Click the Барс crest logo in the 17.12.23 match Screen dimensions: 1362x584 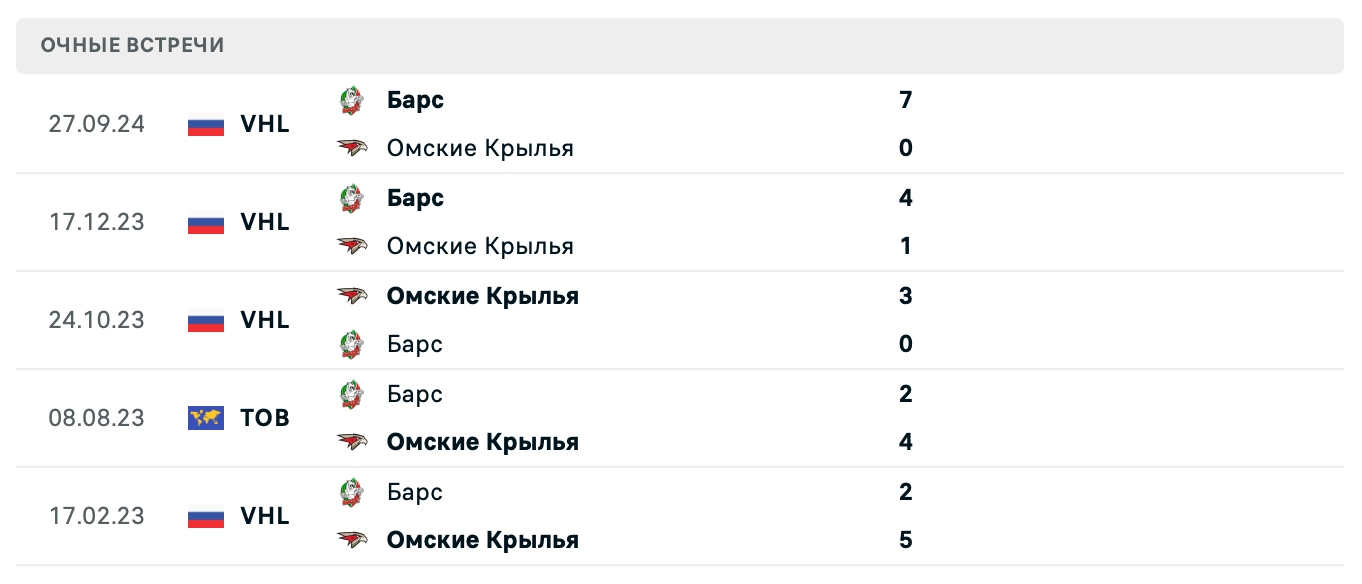point(351,198)
